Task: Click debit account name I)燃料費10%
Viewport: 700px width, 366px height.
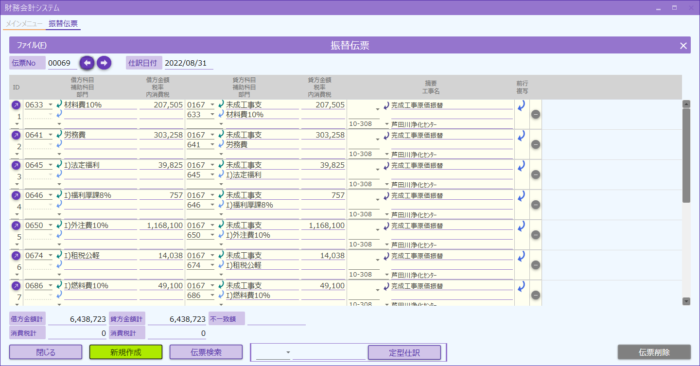Action: pyautogui.click(x=86, y=286)
